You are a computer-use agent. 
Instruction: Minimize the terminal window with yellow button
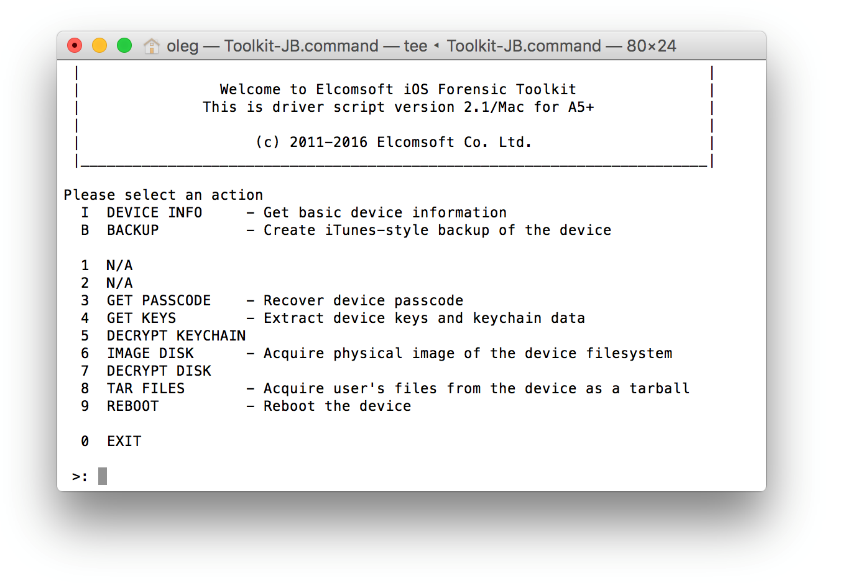(99, 46)
